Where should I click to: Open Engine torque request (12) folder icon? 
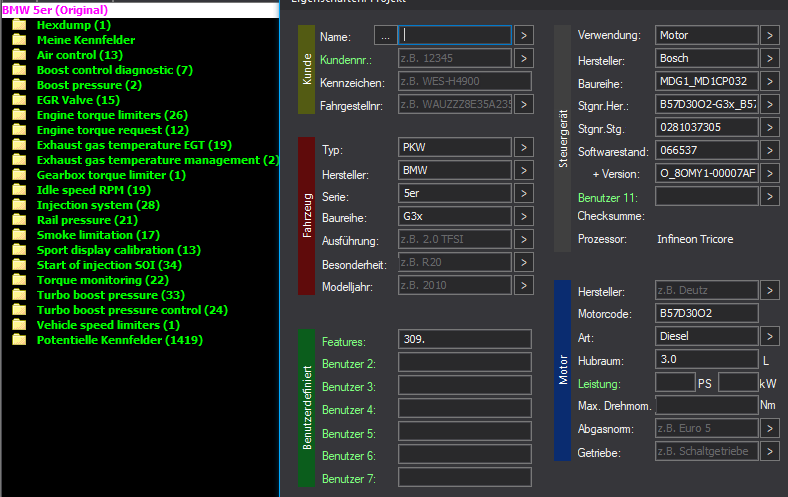[x=19, y=130]
